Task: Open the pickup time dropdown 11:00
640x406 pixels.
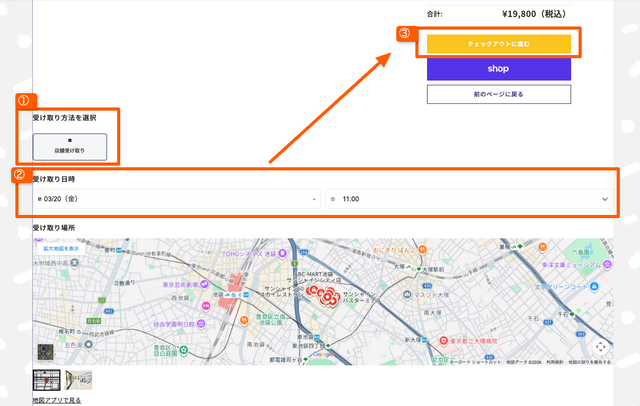Action: point(468,199)
